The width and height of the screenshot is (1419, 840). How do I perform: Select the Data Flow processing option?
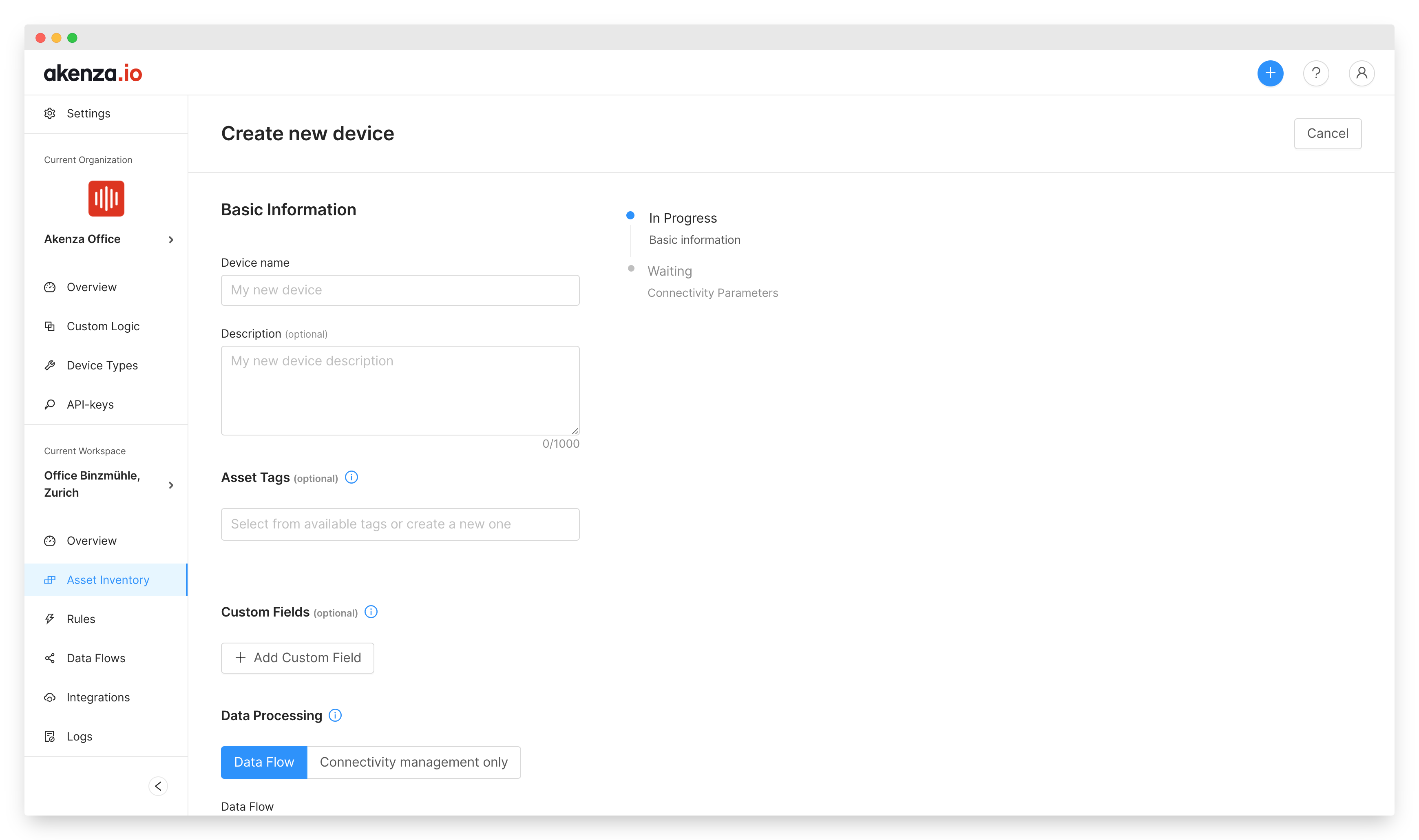(264, 762)
